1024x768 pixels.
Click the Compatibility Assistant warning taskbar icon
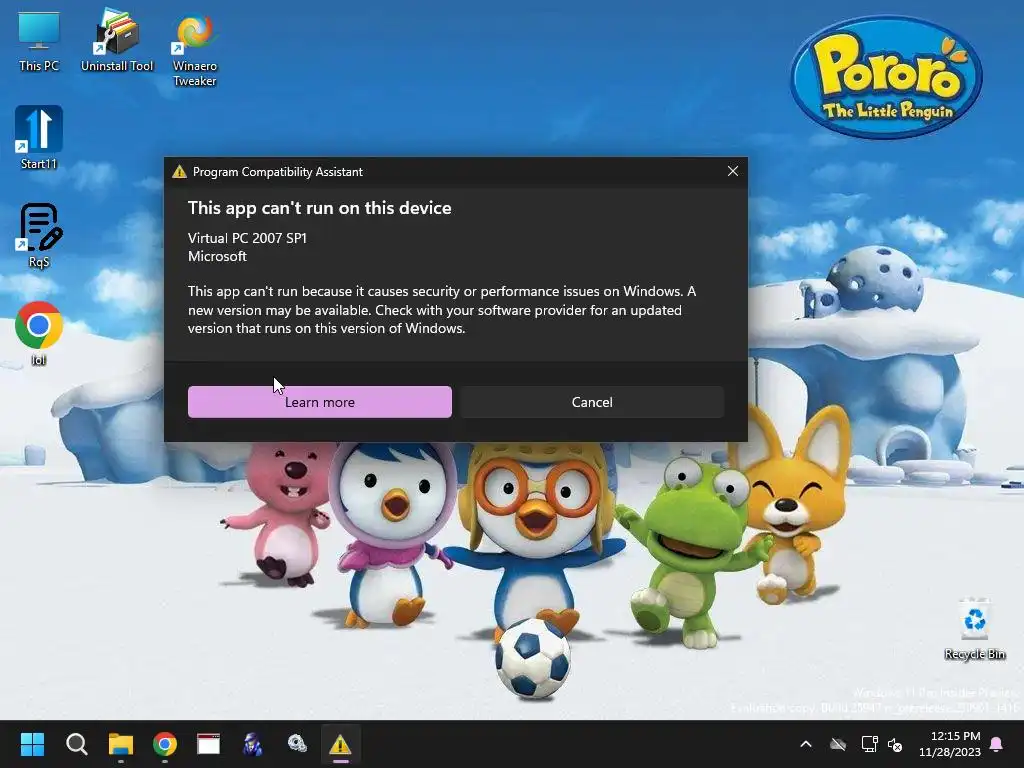pyautogui.click(x=340, y=744)
